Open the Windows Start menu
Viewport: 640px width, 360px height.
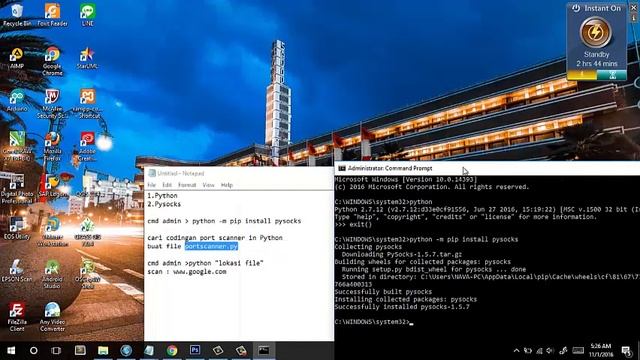[11, 351]
